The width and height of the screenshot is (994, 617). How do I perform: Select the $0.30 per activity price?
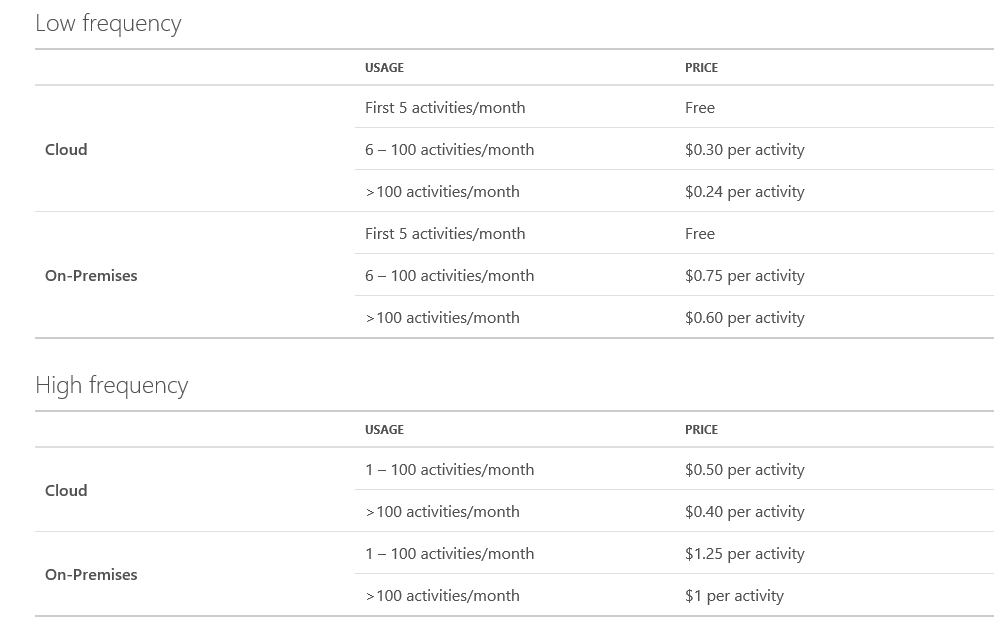pos(744,149)
